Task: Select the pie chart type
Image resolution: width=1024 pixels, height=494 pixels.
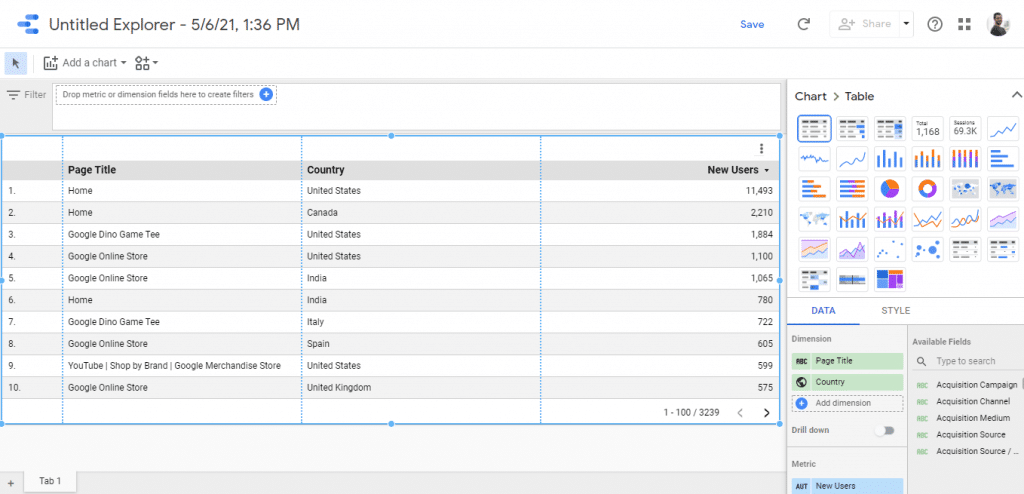Action: (x=889, y=189)
